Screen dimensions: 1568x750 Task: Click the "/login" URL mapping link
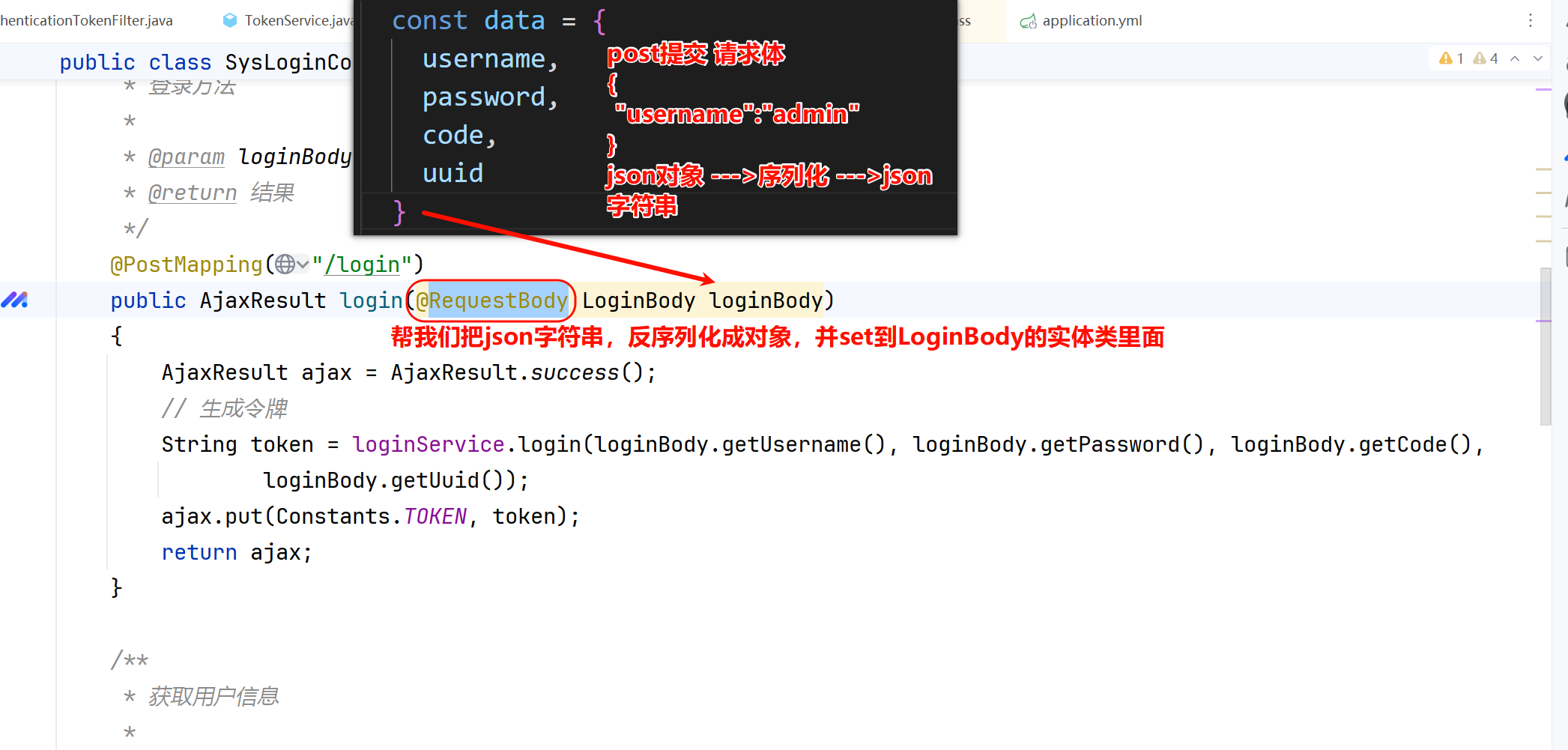click(x=363, y=264)
